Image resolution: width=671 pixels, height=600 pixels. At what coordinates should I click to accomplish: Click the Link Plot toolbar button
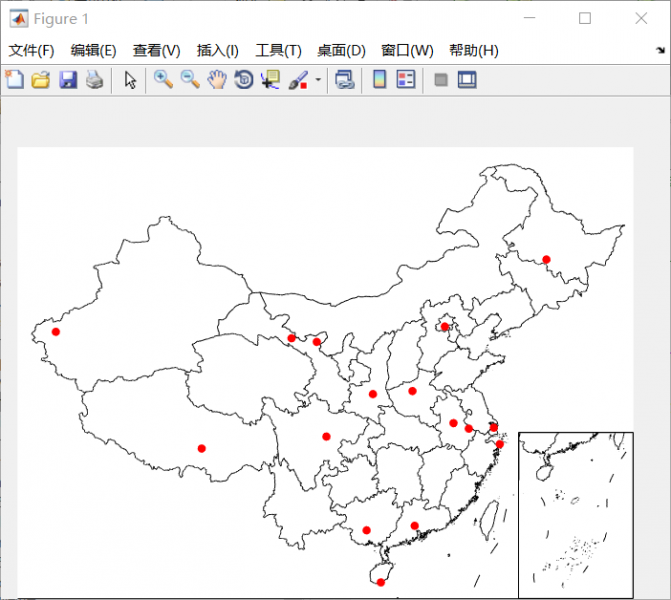coord(344,80)
